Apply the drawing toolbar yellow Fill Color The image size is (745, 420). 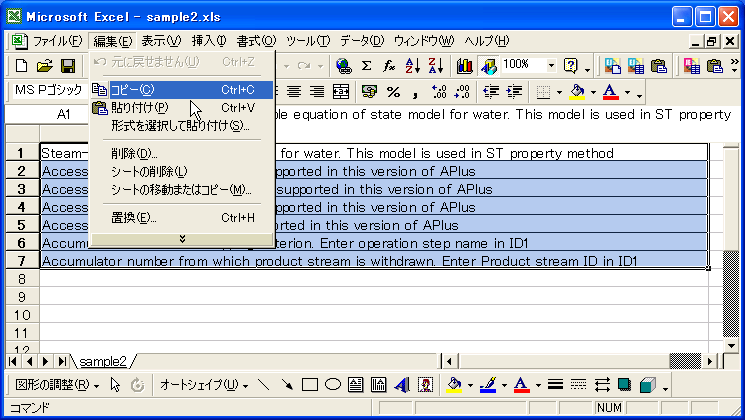coord(454,384)
